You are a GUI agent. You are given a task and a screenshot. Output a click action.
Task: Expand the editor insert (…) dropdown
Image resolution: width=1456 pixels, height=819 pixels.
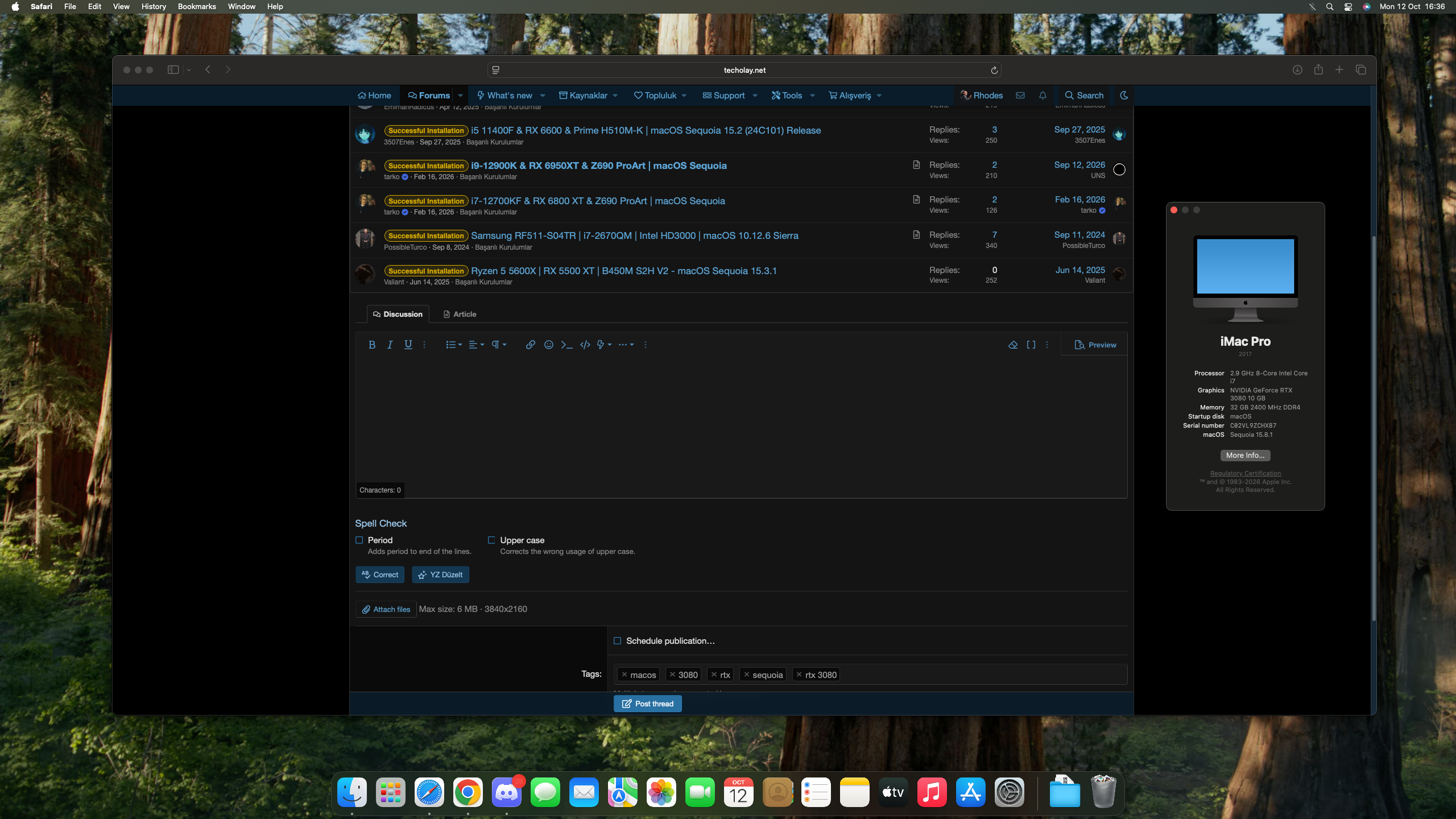pos(626,345)
